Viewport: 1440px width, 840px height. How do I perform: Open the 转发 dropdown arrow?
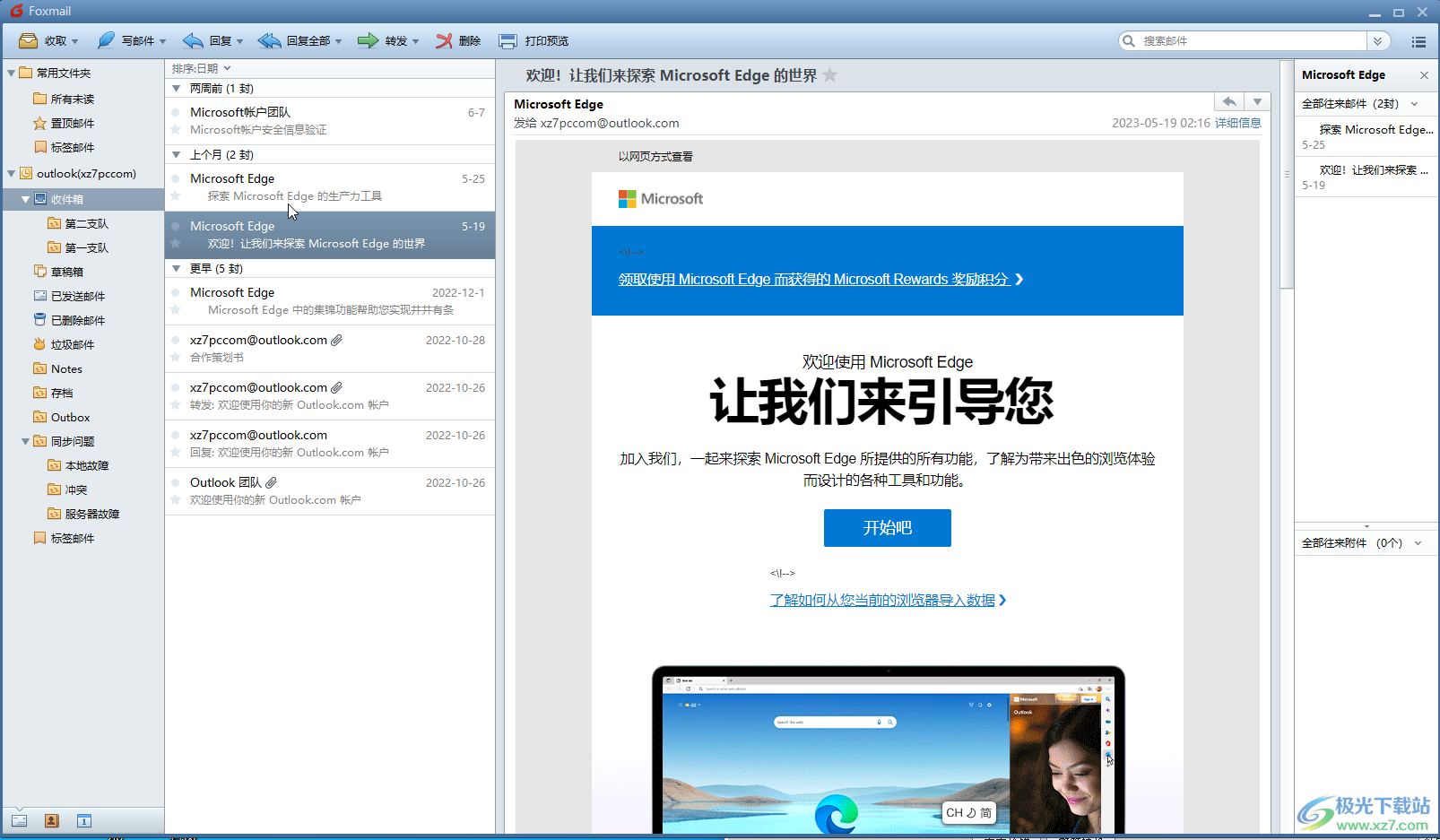click(416, 41)
